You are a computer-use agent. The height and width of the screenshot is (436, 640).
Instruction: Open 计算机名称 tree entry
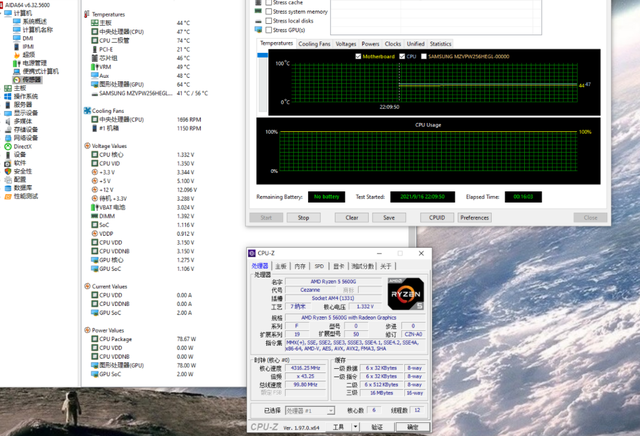[37, 30]
